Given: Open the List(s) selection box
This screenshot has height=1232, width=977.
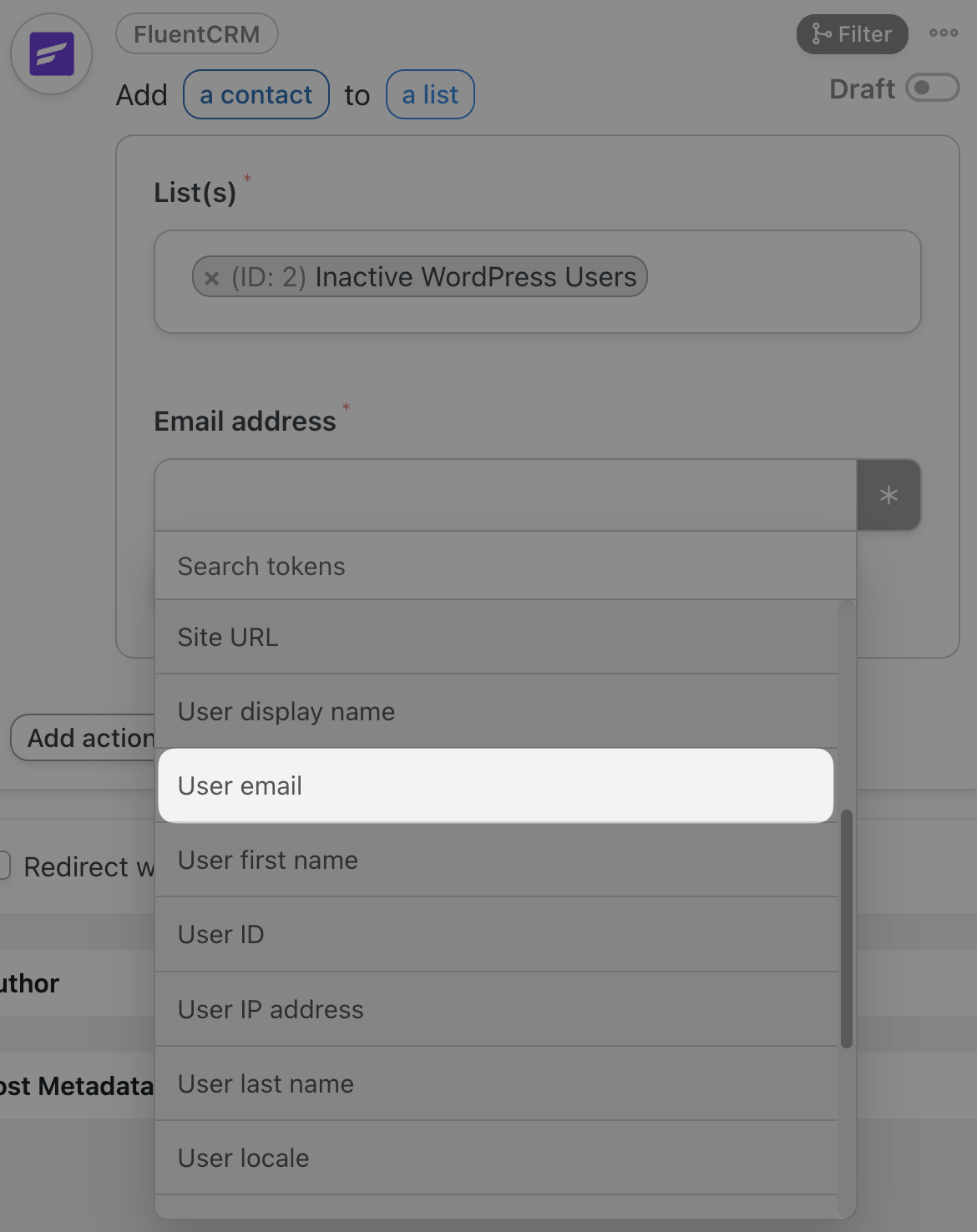Looking at the screenshot, I should click(538, 282).
